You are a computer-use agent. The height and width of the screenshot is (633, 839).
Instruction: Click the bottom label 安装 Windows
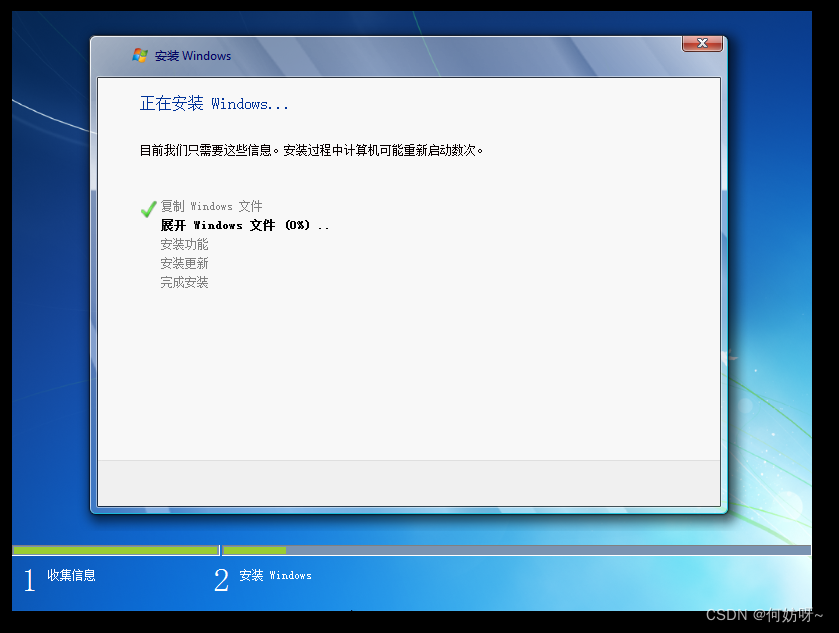point(275,575)
